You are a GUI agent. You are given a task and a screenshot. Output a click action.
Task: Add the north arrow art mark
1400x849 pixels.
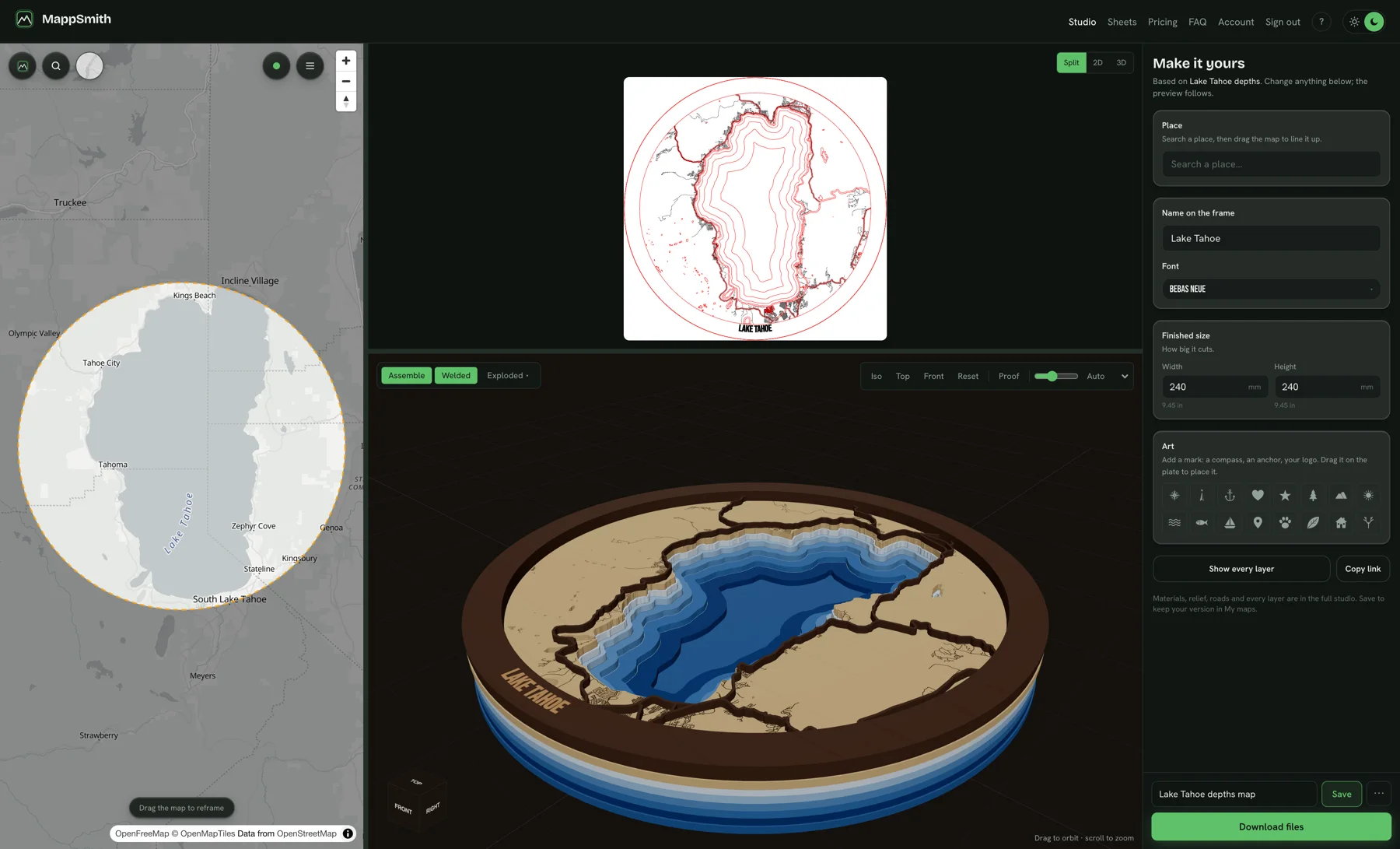point(1202,496)
